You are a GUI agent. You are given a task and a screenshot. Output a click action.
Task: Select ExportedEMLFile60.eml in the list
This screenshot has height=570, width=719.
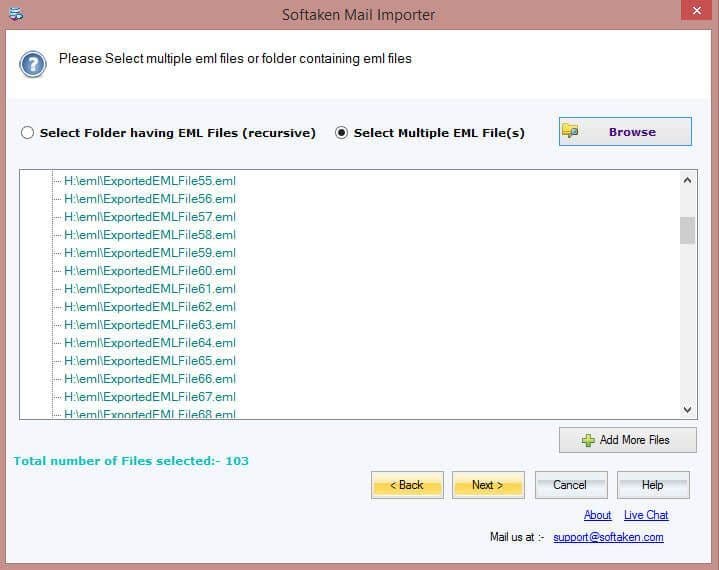(149, 271)
